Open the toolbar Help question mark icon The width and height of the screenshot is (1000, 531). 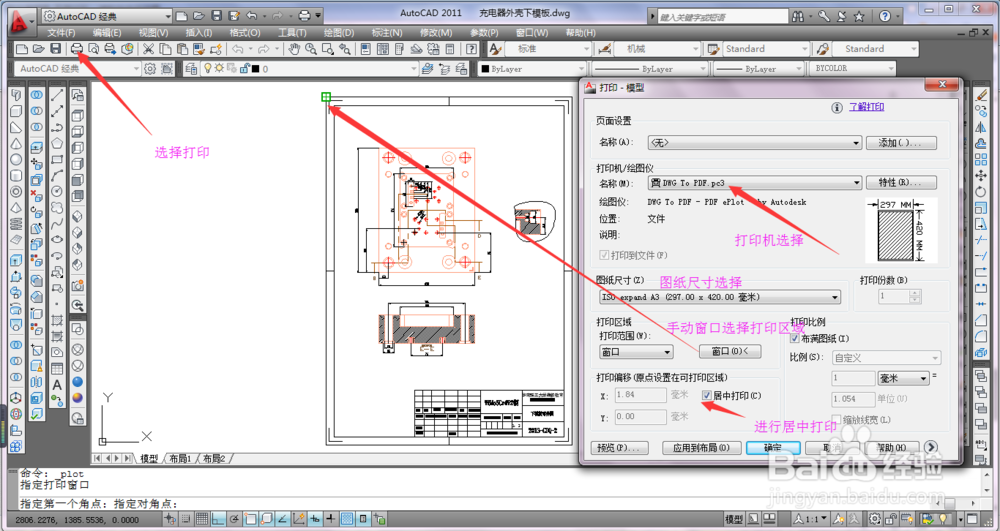click(x=471, y=48)
